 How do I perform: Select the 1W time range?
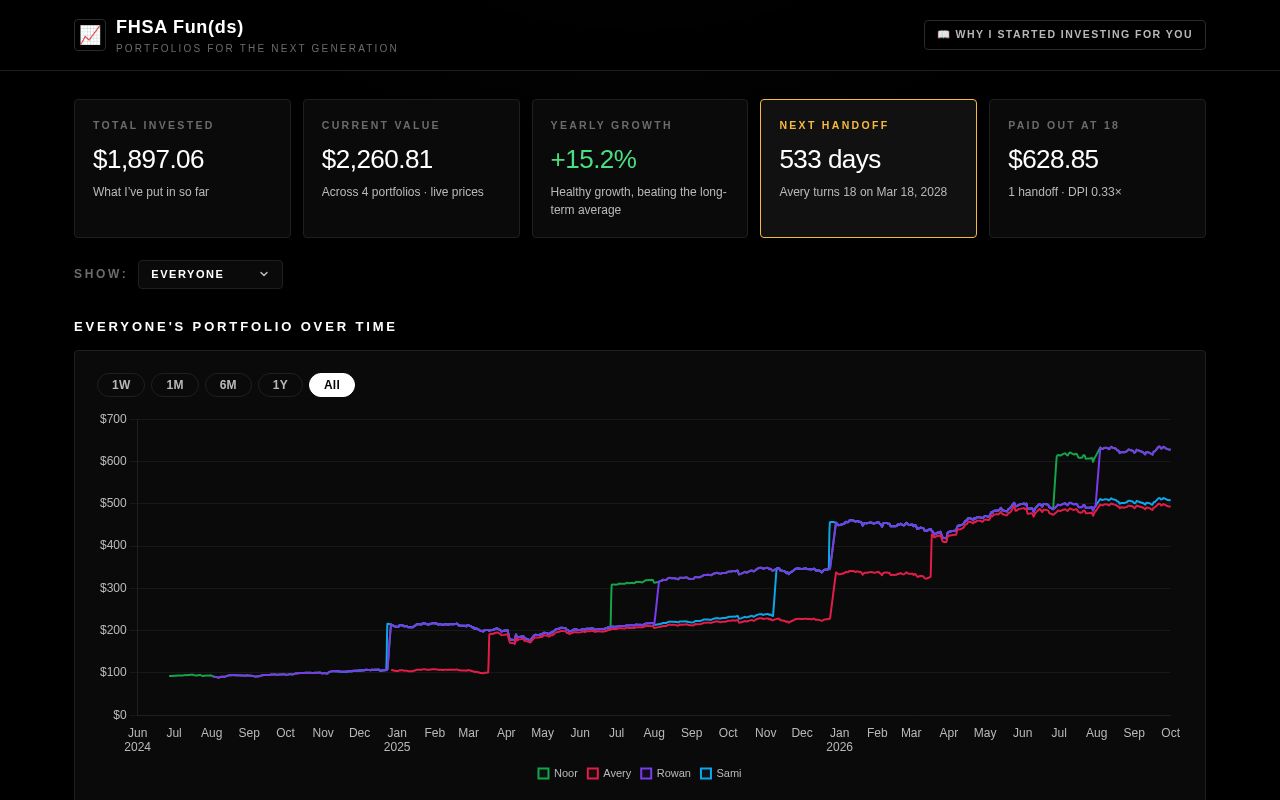pyautogui.click(x=121, y=385)
